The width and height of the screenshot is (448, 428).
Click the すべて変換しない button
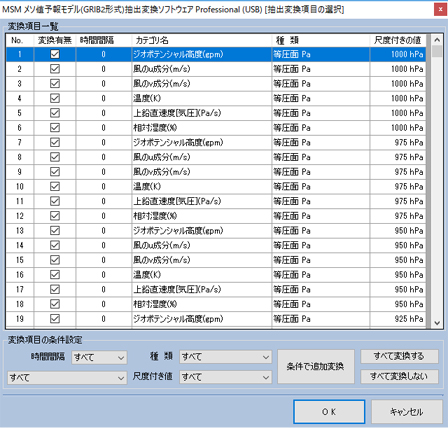[399, 377]
